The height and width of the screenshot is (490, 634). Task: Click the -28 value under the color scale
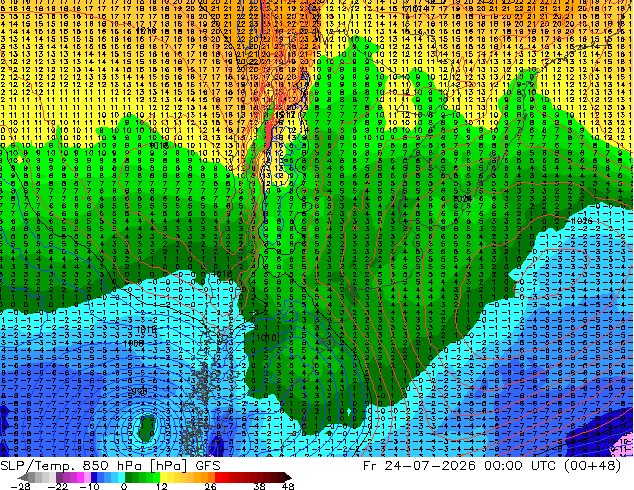pos(20,486)
